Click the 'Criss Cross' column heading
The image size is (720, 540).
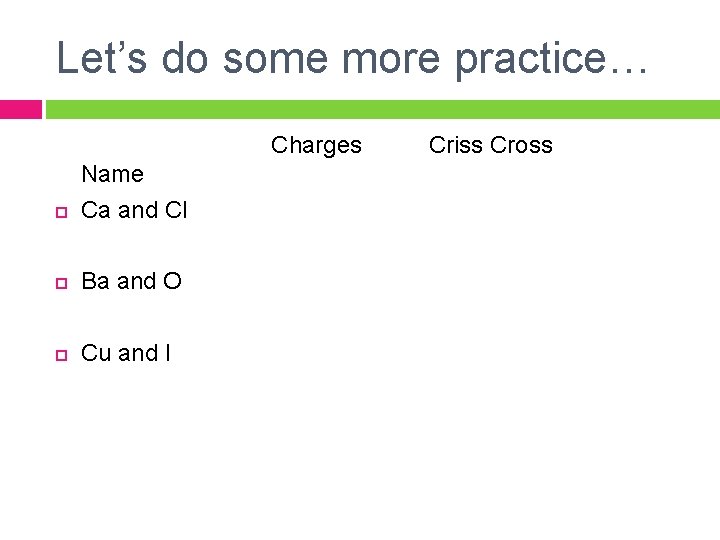490,146
